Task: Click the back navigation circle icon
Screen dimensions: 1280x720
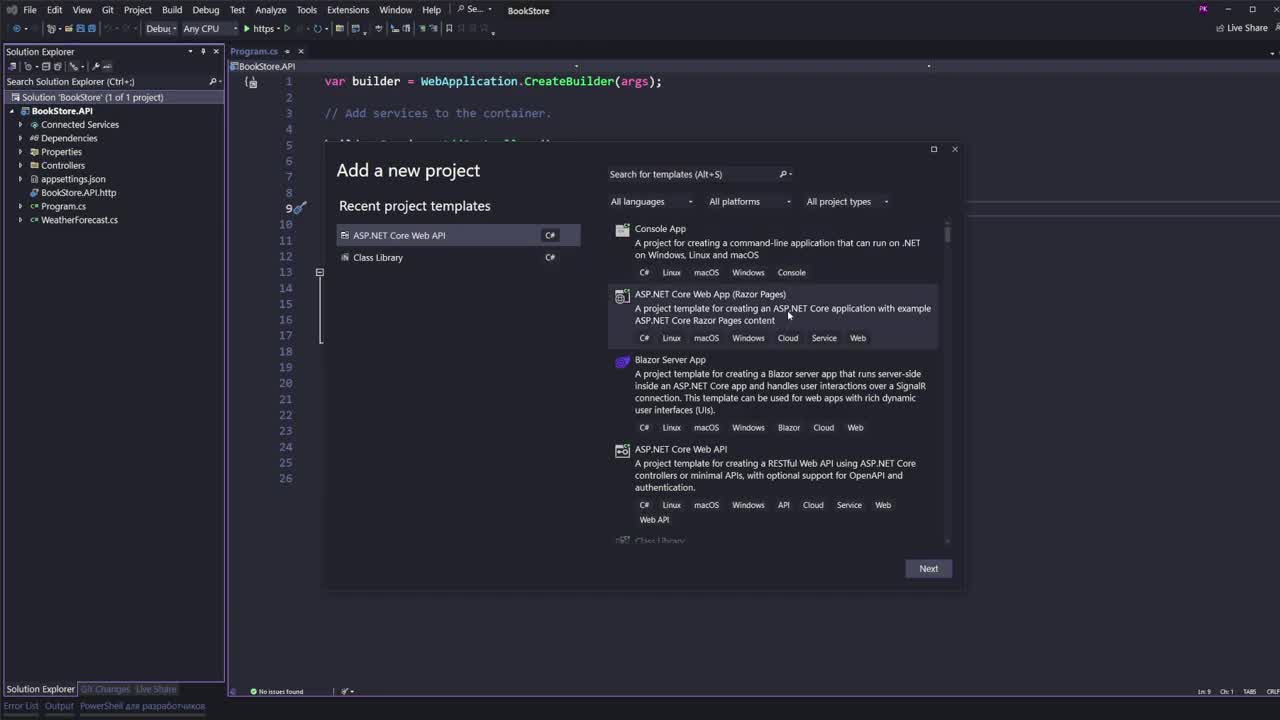Action: coord(16,28)
